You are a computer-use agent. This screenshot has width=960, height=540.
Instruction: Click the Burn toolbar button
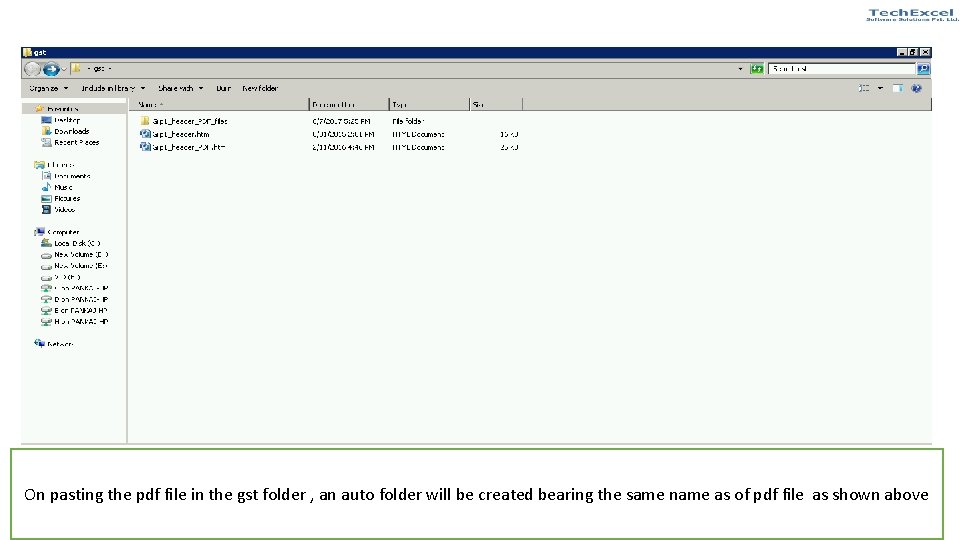(x=223, y=88)
